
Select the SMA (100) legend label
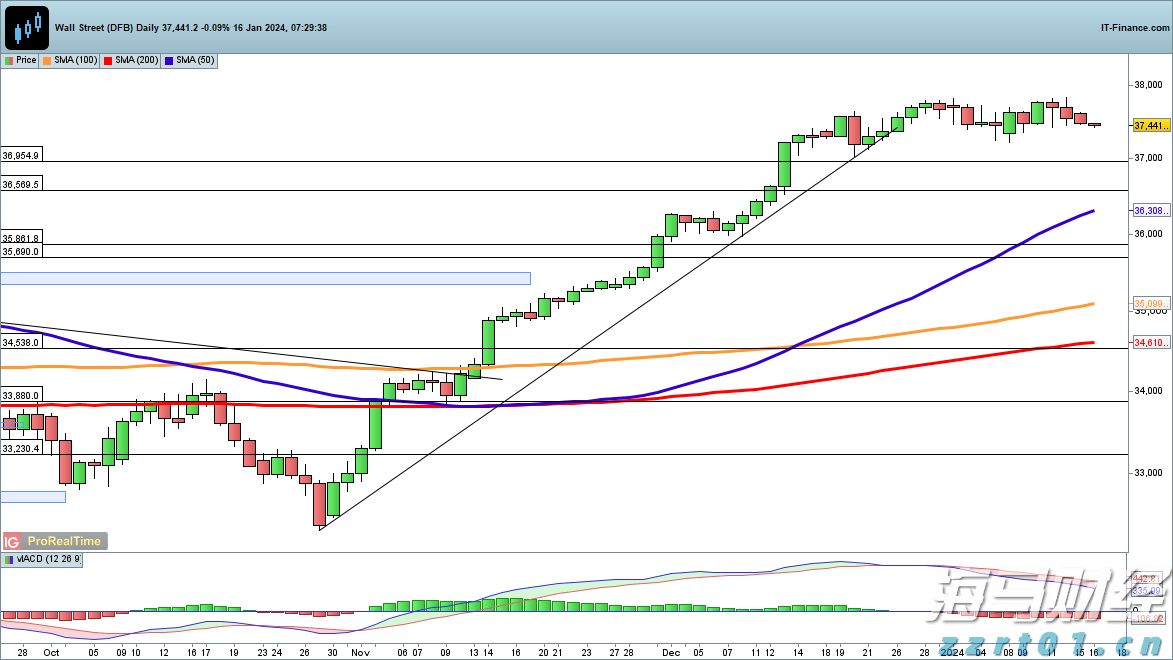pyautogui.click(x=75, y=61)
